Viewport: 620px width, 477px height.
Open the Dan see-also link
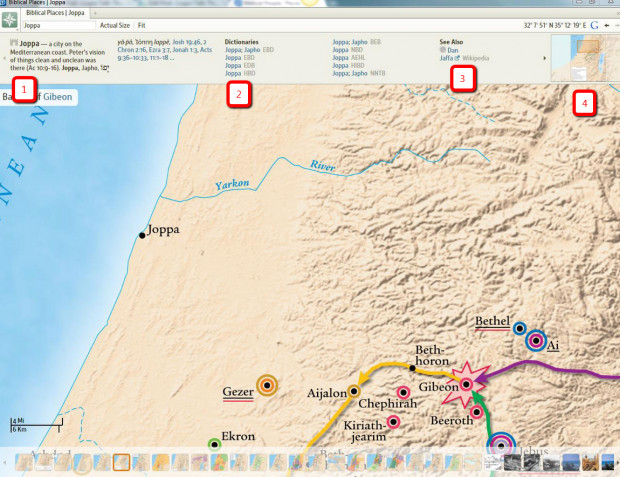453,49
